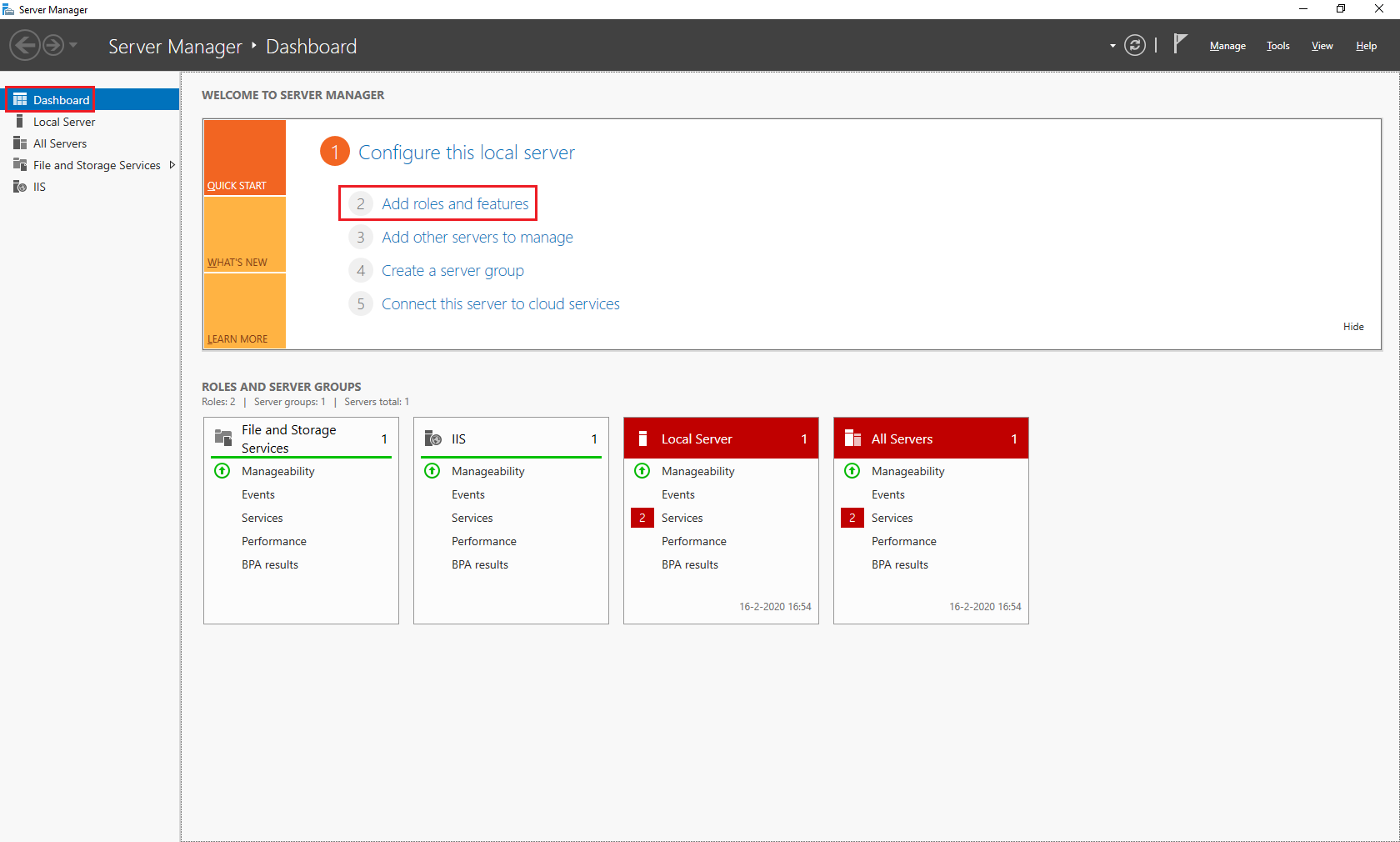This screenshot has width=1400, height=842.
Task: Open Events in Local Server tile
Action: [x=678, y=494]
